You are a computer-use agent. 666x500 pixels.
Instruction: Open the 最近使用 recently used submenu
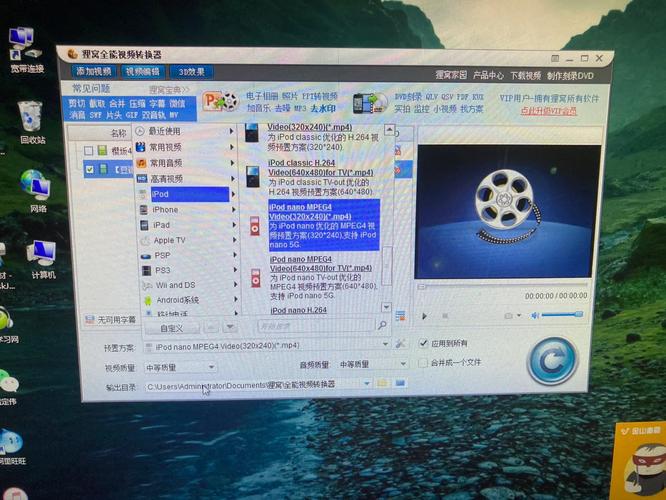(185, 131)
